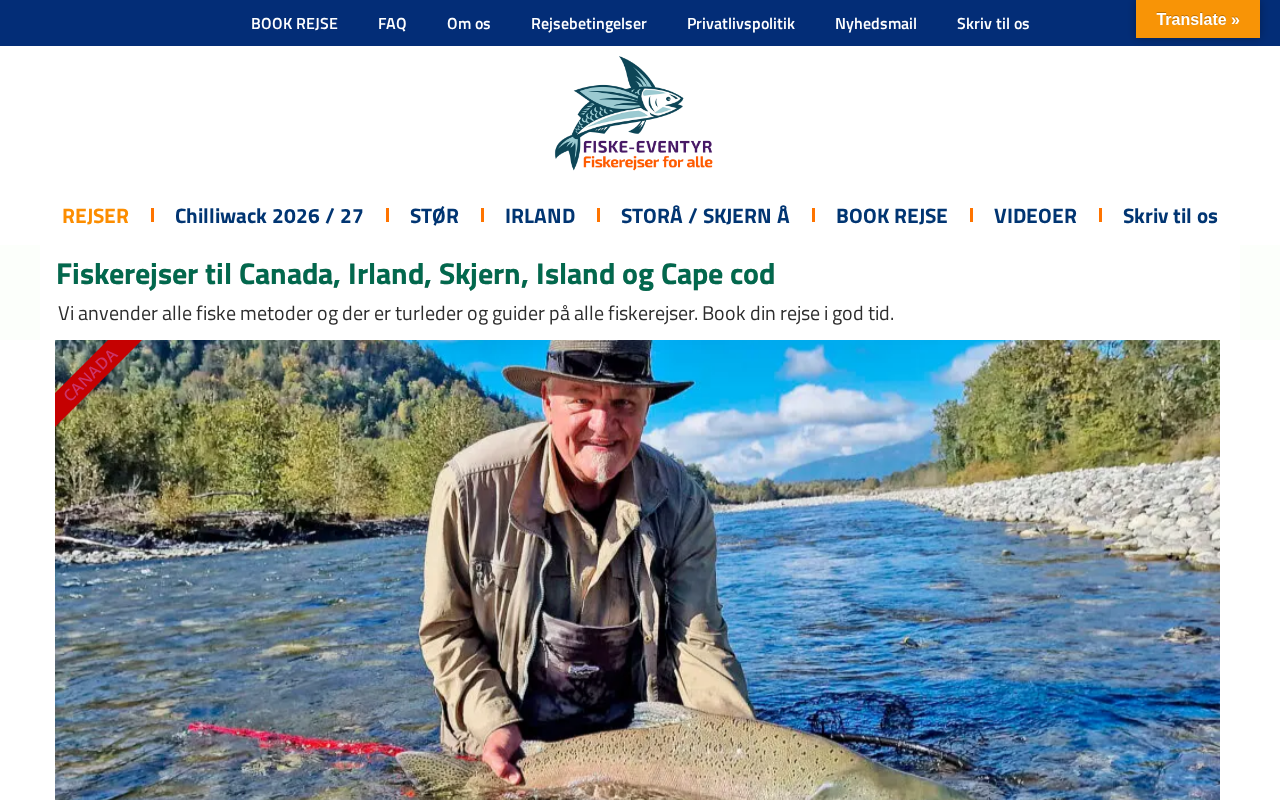Open STORÅ / SKJERN Å menu item
The width and height of the screenshot is (1280, 800).
[705, 215]
